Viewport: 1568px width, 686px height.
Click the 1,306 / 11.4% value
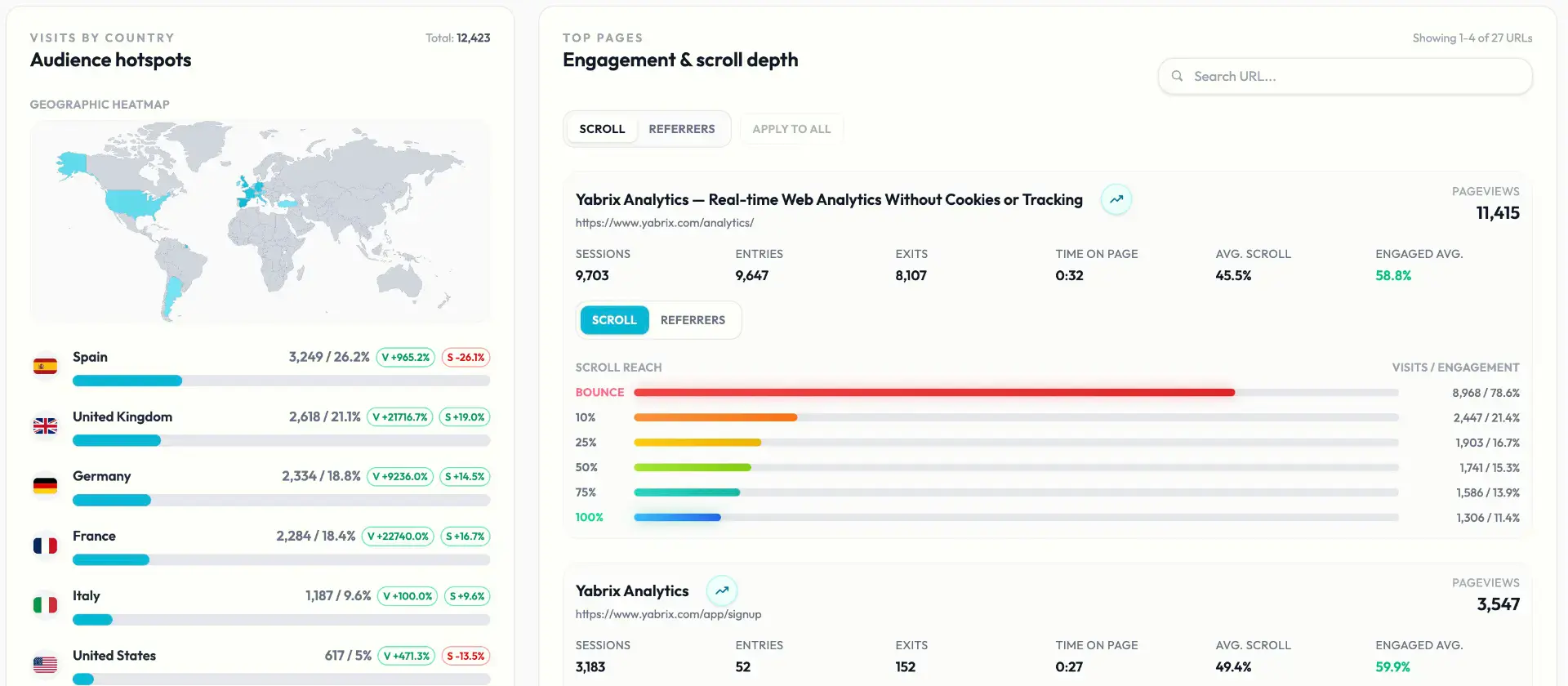pos(1487,518)
